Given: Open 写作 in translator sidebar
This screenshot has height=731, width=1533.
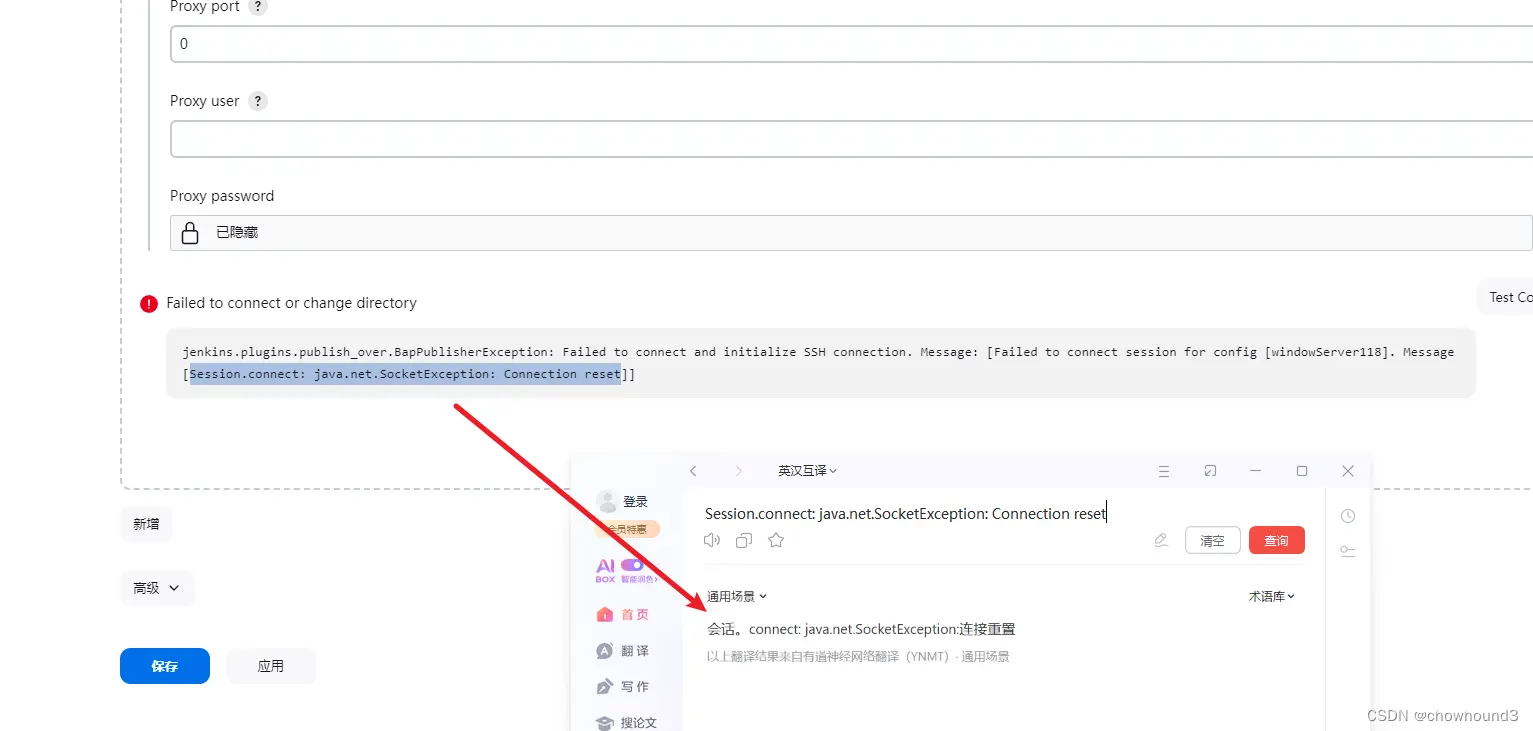Looking at the screenshot, I should coord(623,687).
